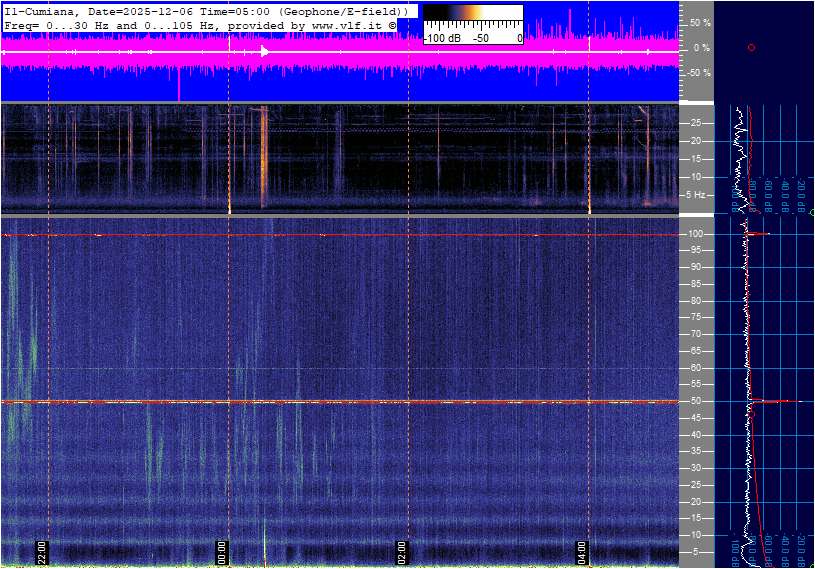The height and width of the screenshot is (569, 815).
Task: Click the dB color scale gradient bar
Action: (x=473, y=15)
